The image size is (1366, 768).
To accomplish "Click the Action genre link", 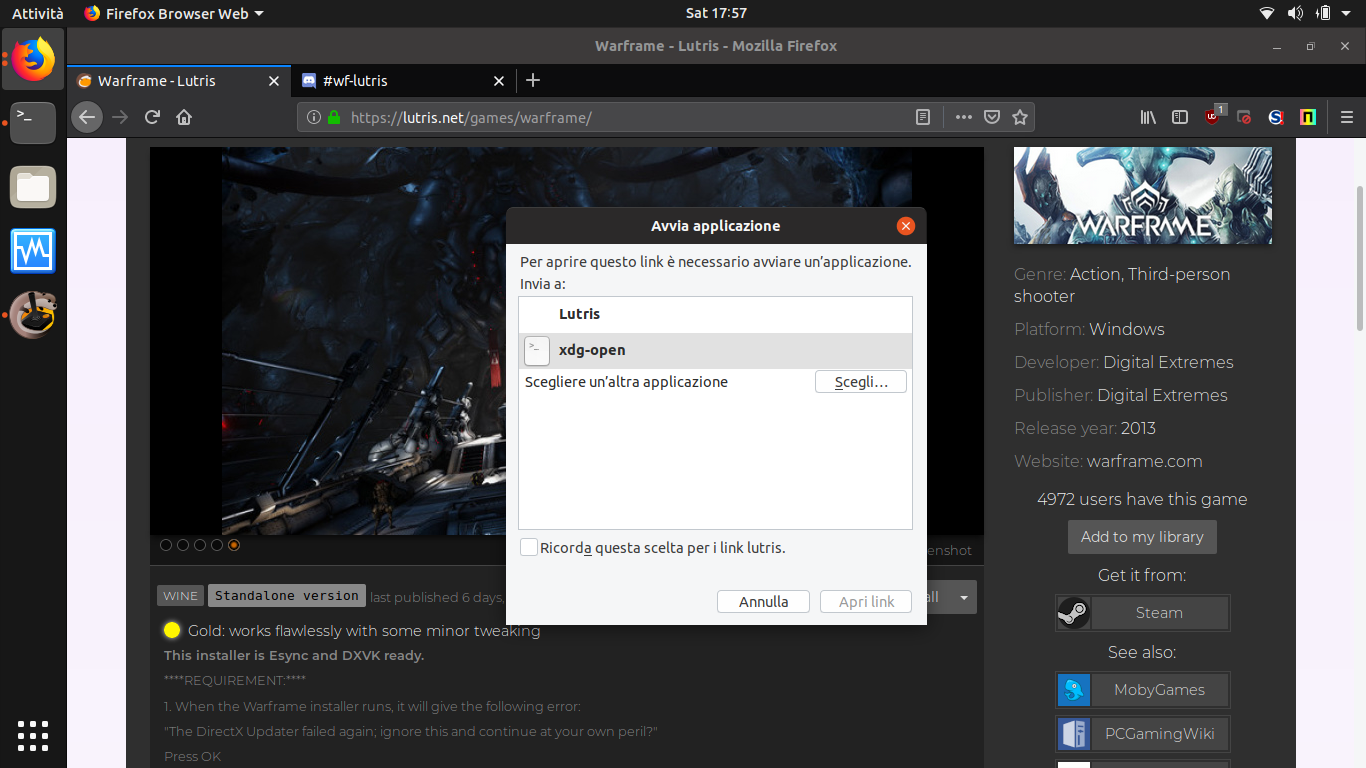I will point(1094,274).
